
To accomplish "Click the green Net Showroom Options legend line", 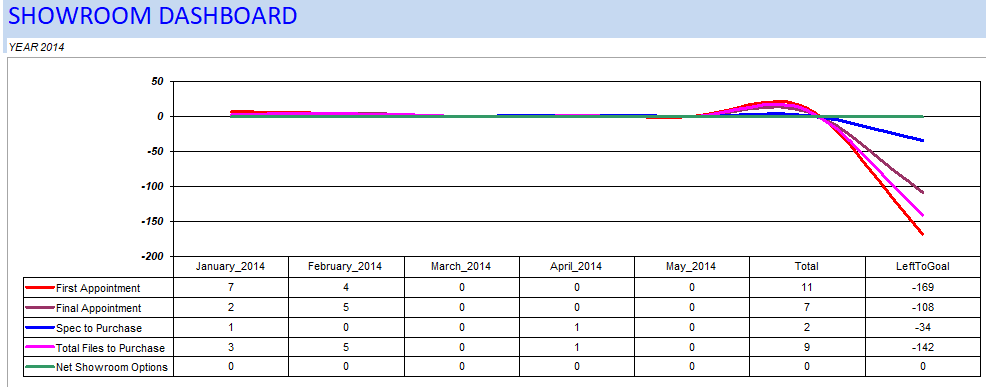I will point(40,367).
